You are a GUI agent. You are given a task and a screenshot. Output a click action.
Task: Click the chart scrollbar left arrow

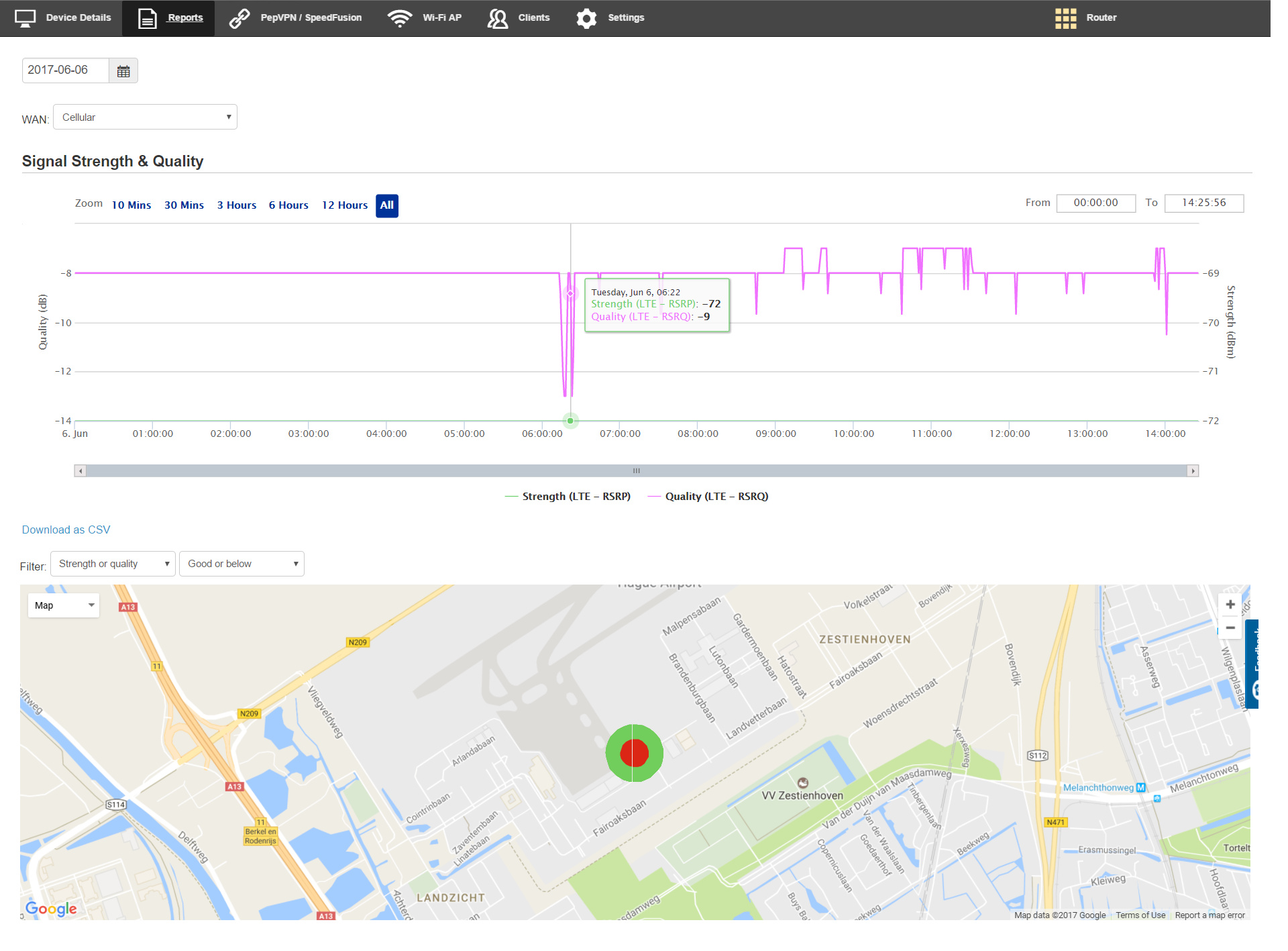click(x=80, y=471)
